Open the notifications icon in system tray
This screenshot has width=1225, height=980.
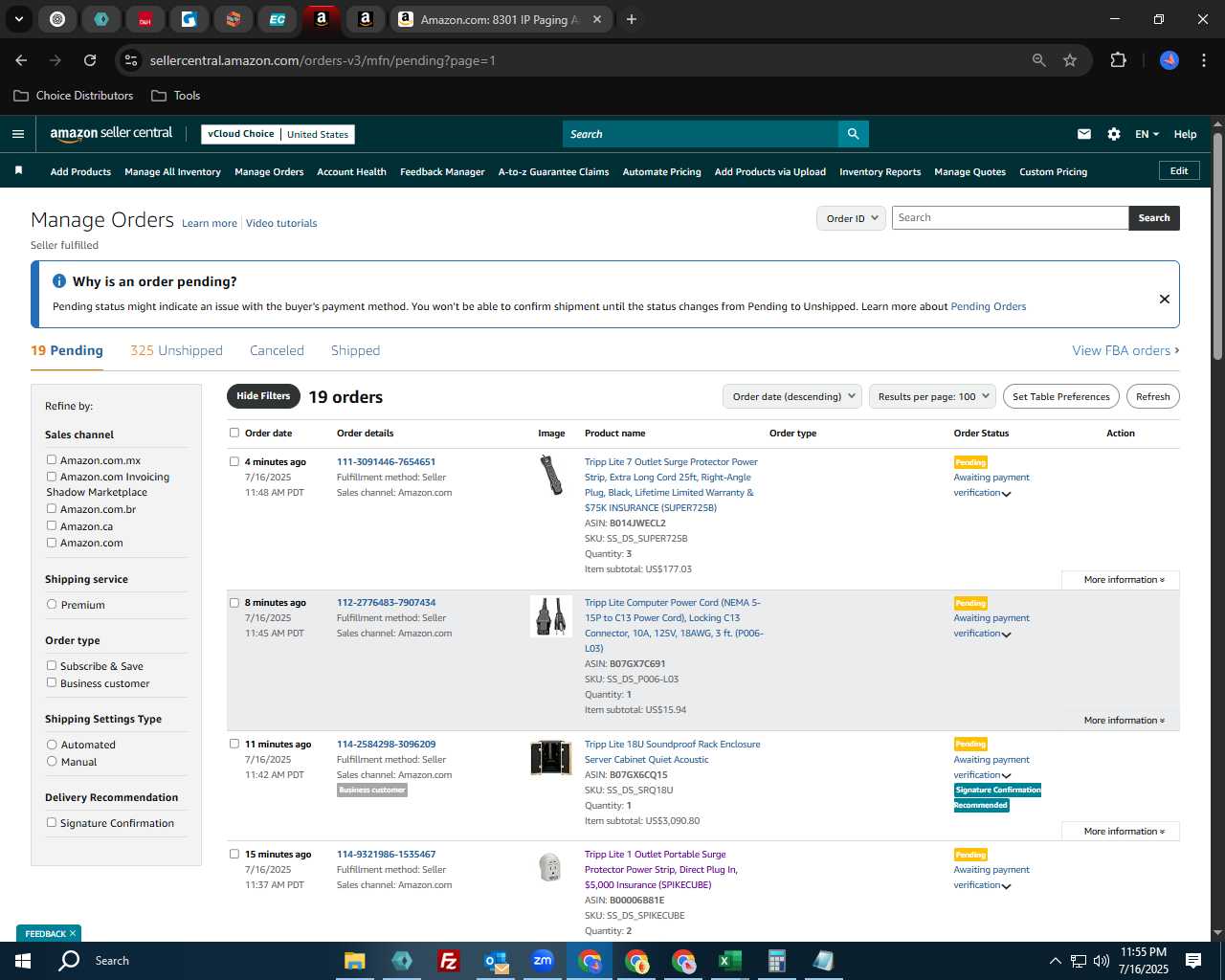point(1193,961)
